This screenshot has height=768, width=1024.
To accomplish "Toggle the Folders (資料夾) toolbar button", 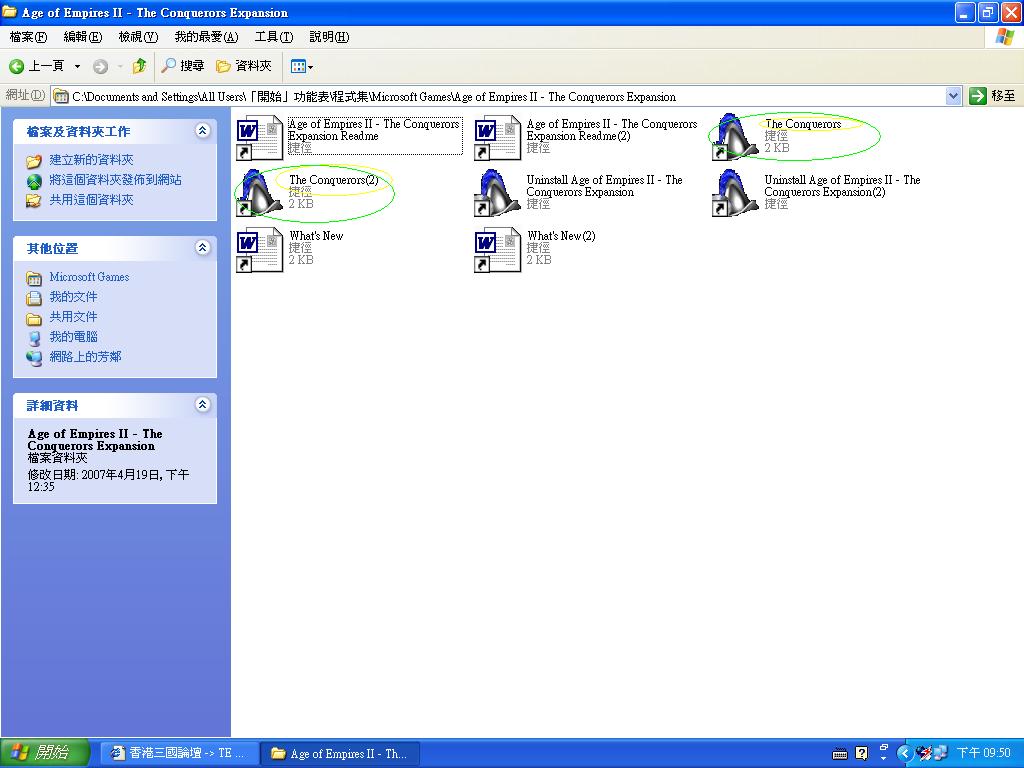I will (x=244, y=66).
